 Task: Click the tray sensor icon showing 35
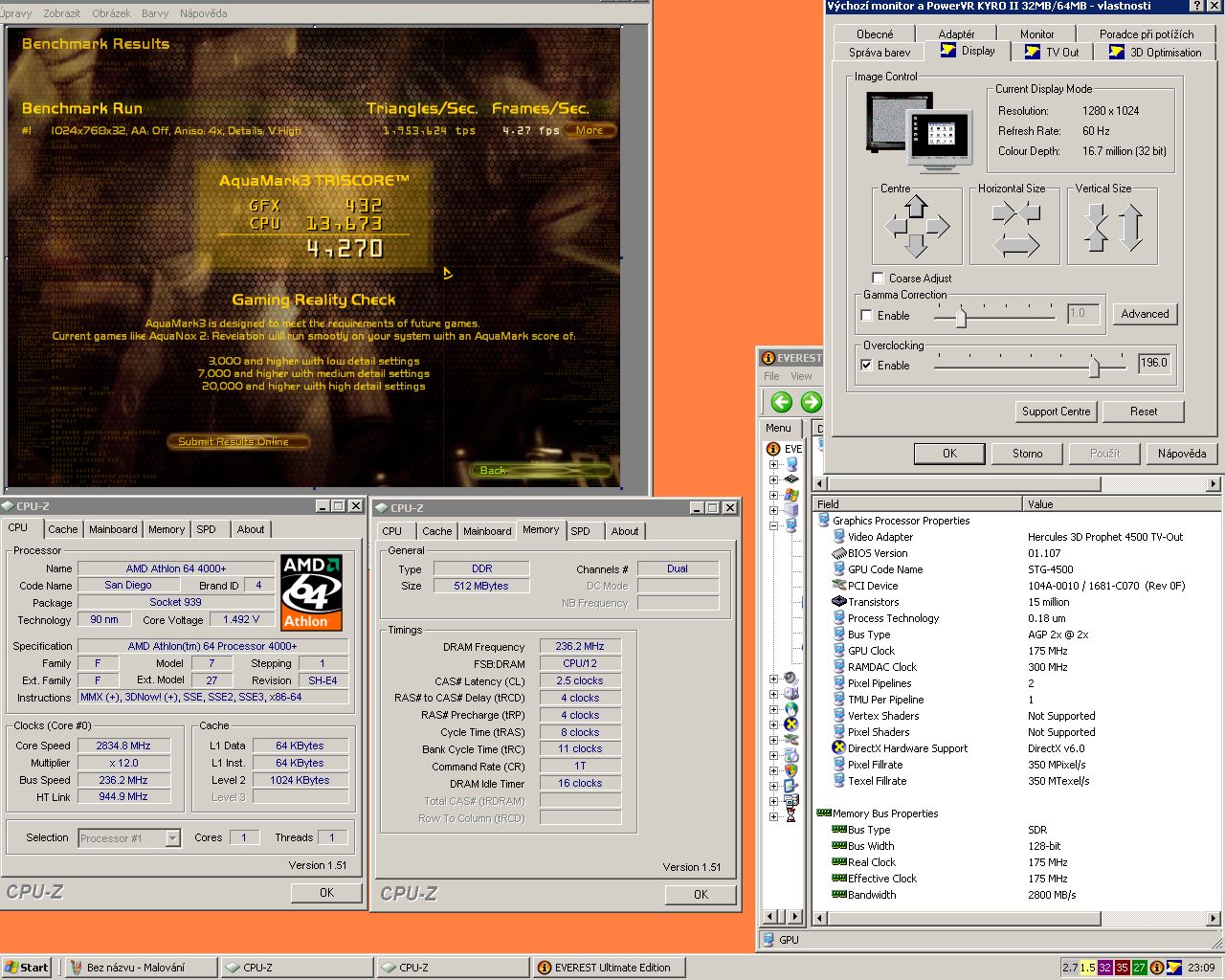tap(1122, 968)
